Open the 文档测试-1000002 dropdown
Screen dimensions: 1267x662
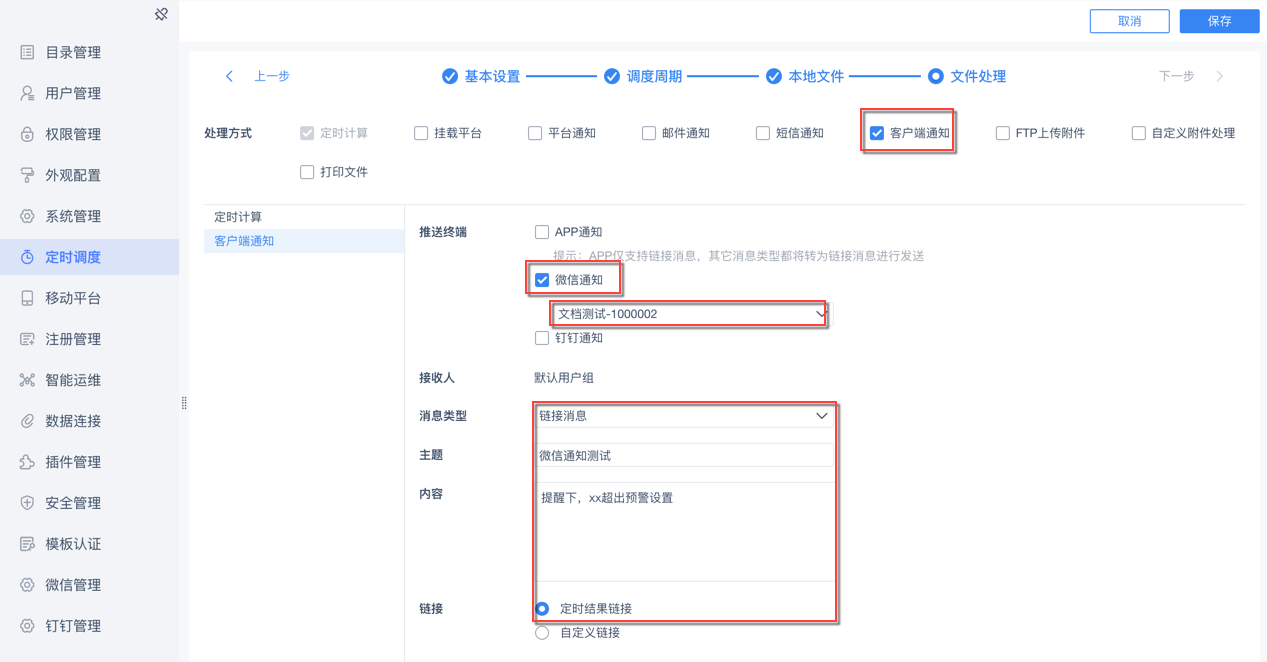coord(690,314)
